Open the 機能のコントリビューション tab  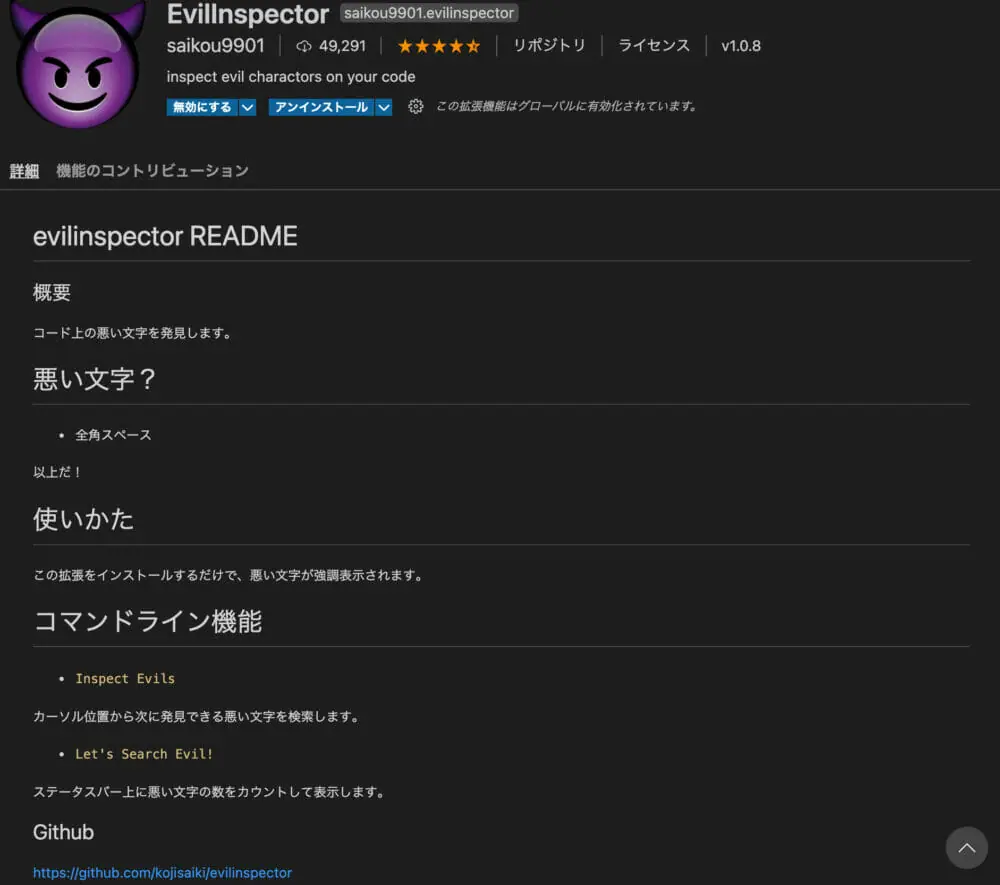(152, 171)
